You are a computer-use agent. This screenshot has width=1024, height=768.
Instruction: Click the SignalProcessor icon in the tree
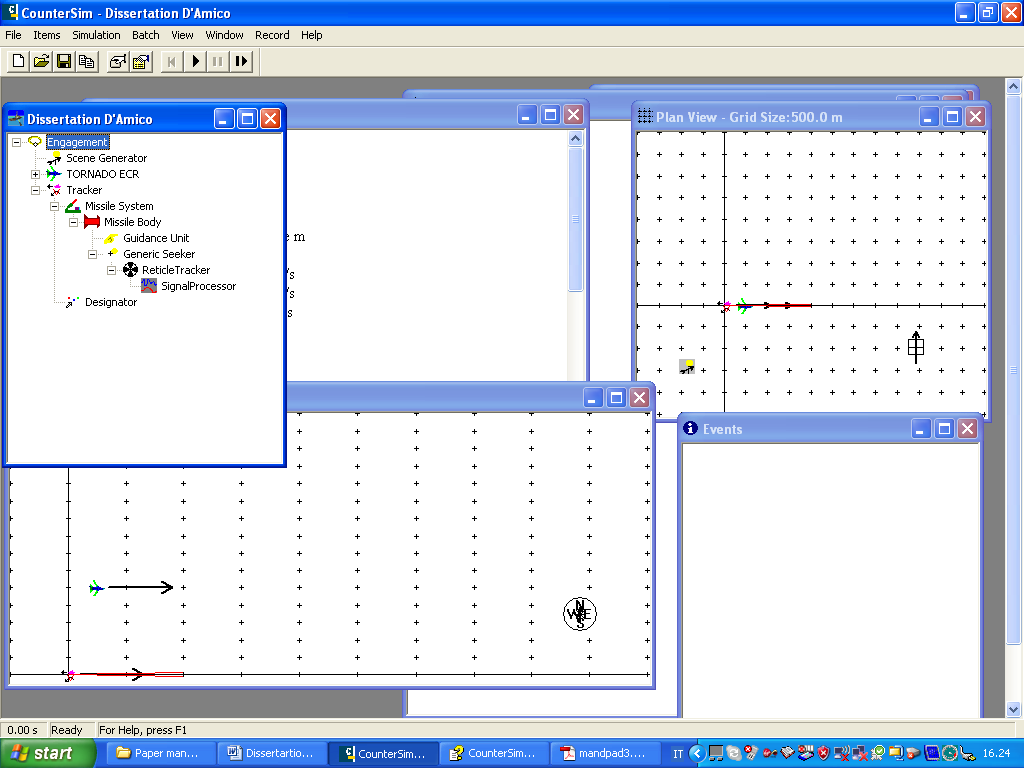149,286
